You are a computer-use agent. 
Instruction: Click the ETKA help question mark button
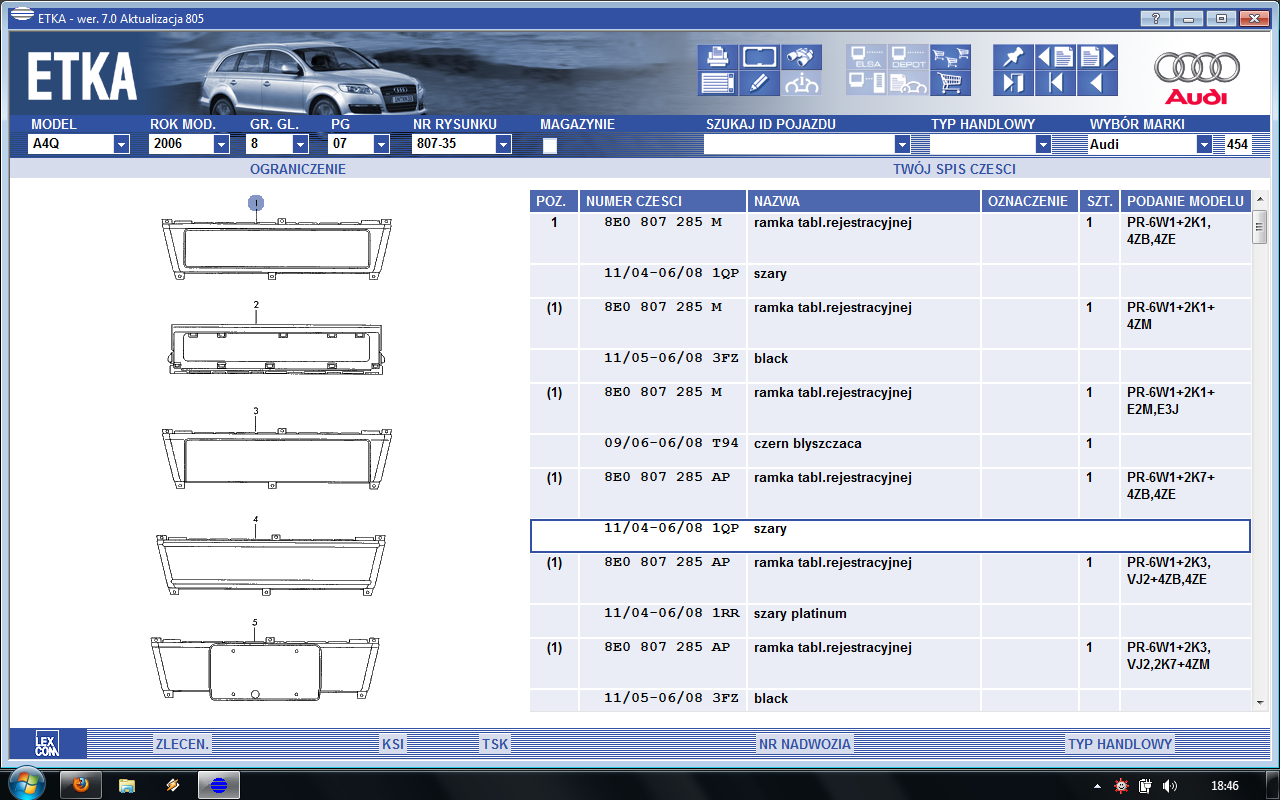point(1155,18)
